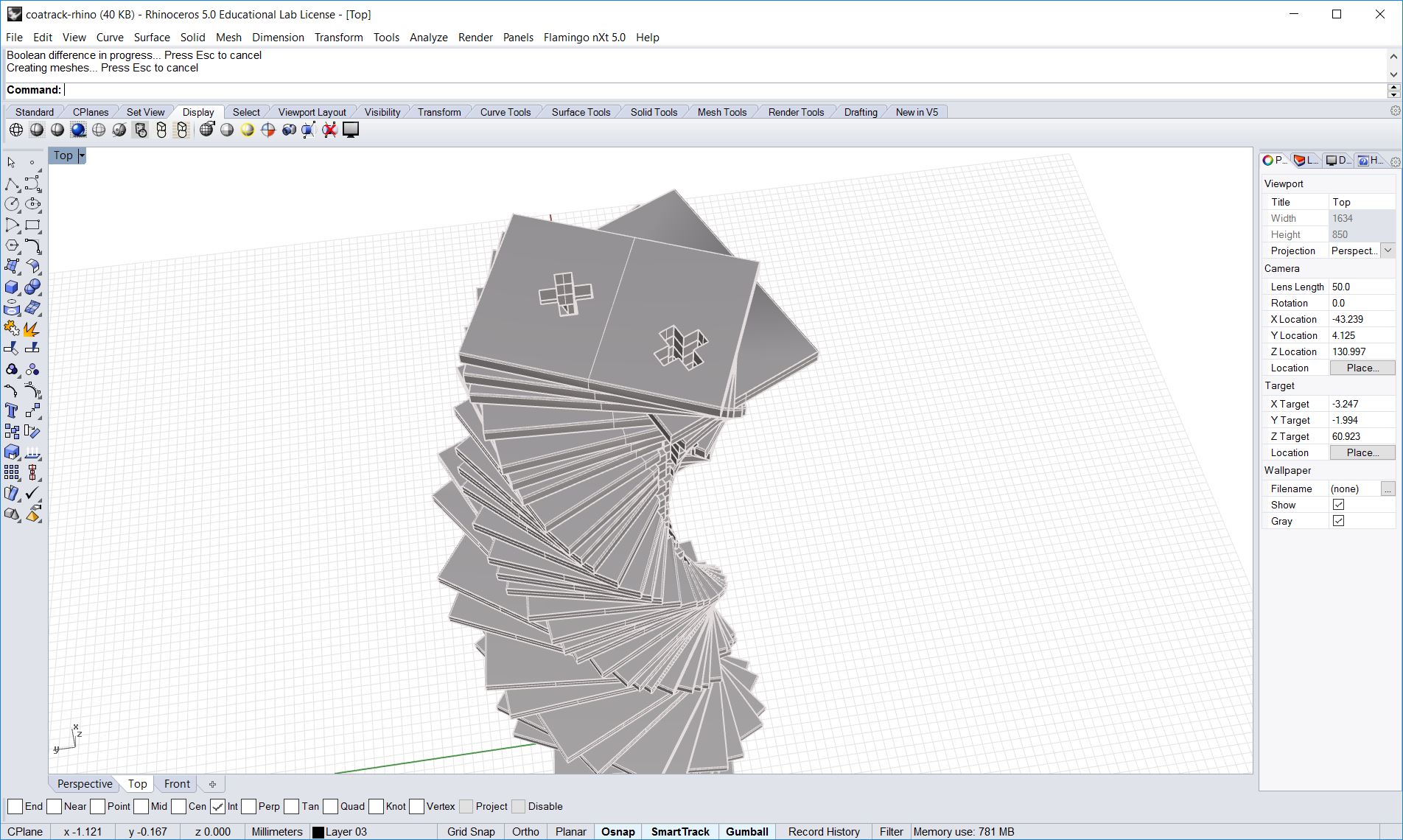Click Place button for target Location
The width and height of the screenshot is (1403, 840).
(x=1362, y=452)
